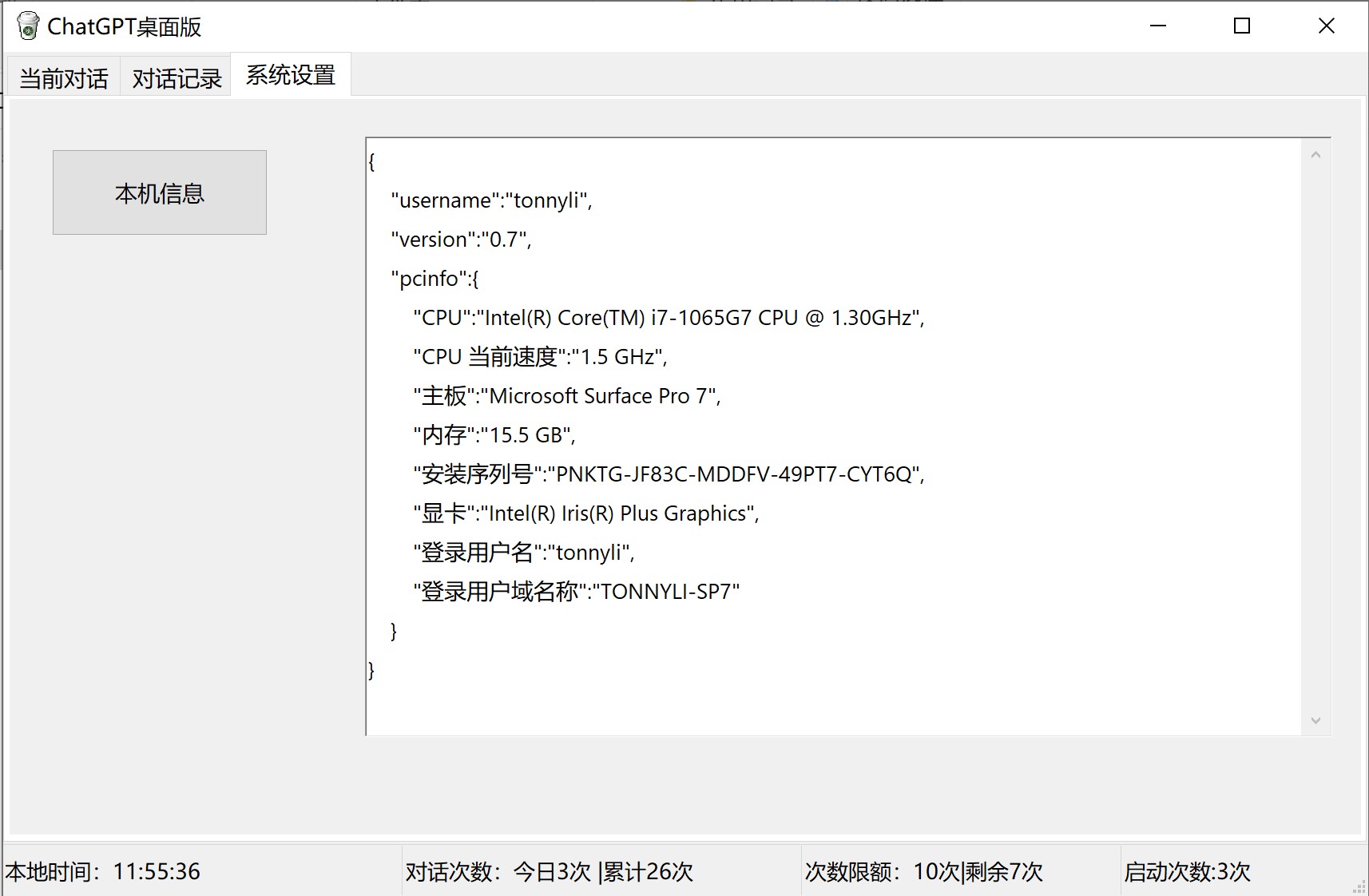Click the 本机信息 button
Viewport: 1369px width, 896px height.
(160, 192)
